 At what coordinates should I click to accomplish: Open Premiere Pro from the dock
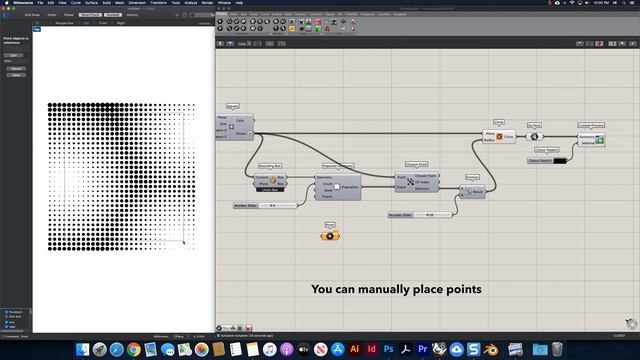coord(422,349)
